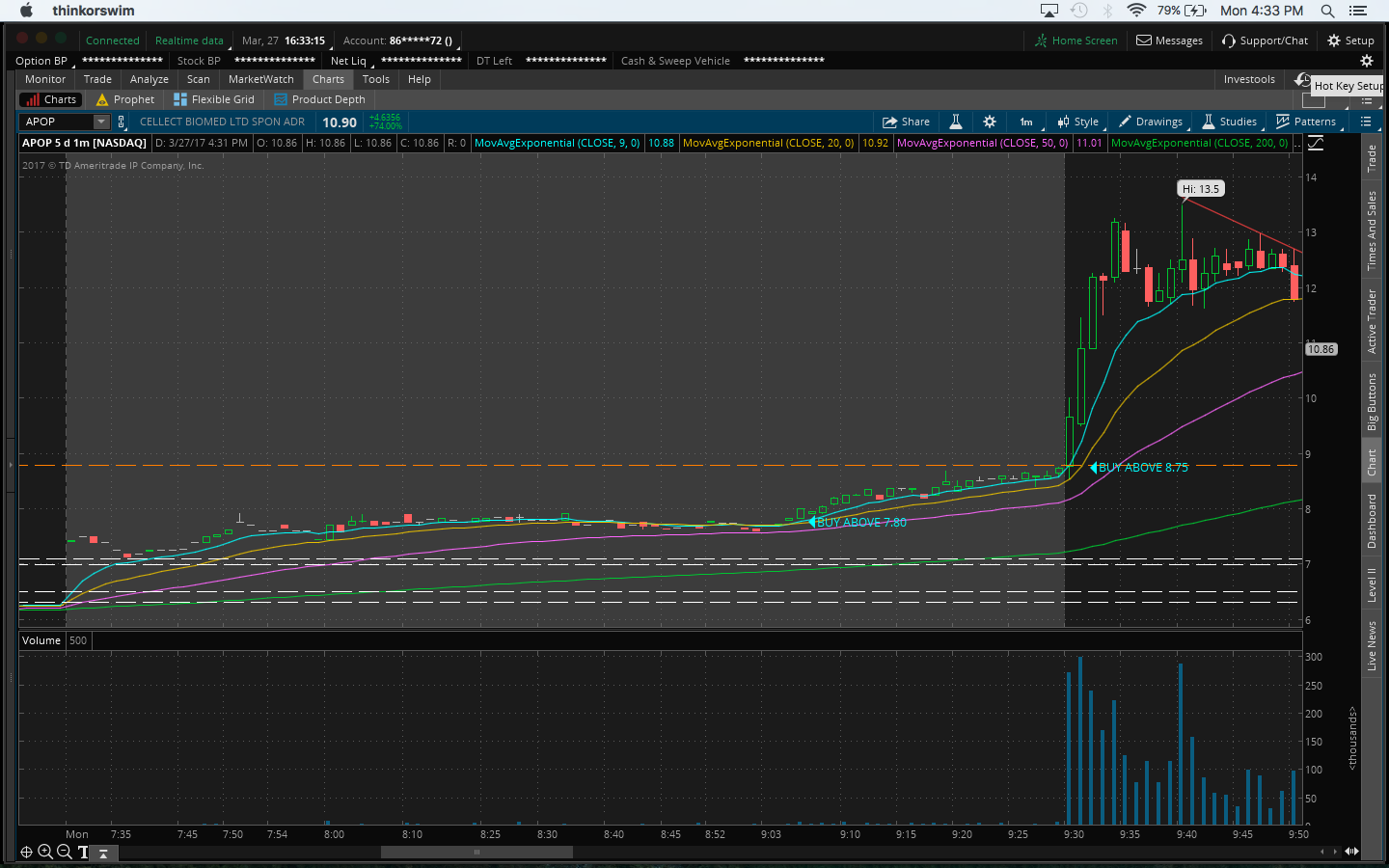Open chart settings gear icon
Image resolution: width=1389 pixels, height=868 pixels.
click(989, 122)
